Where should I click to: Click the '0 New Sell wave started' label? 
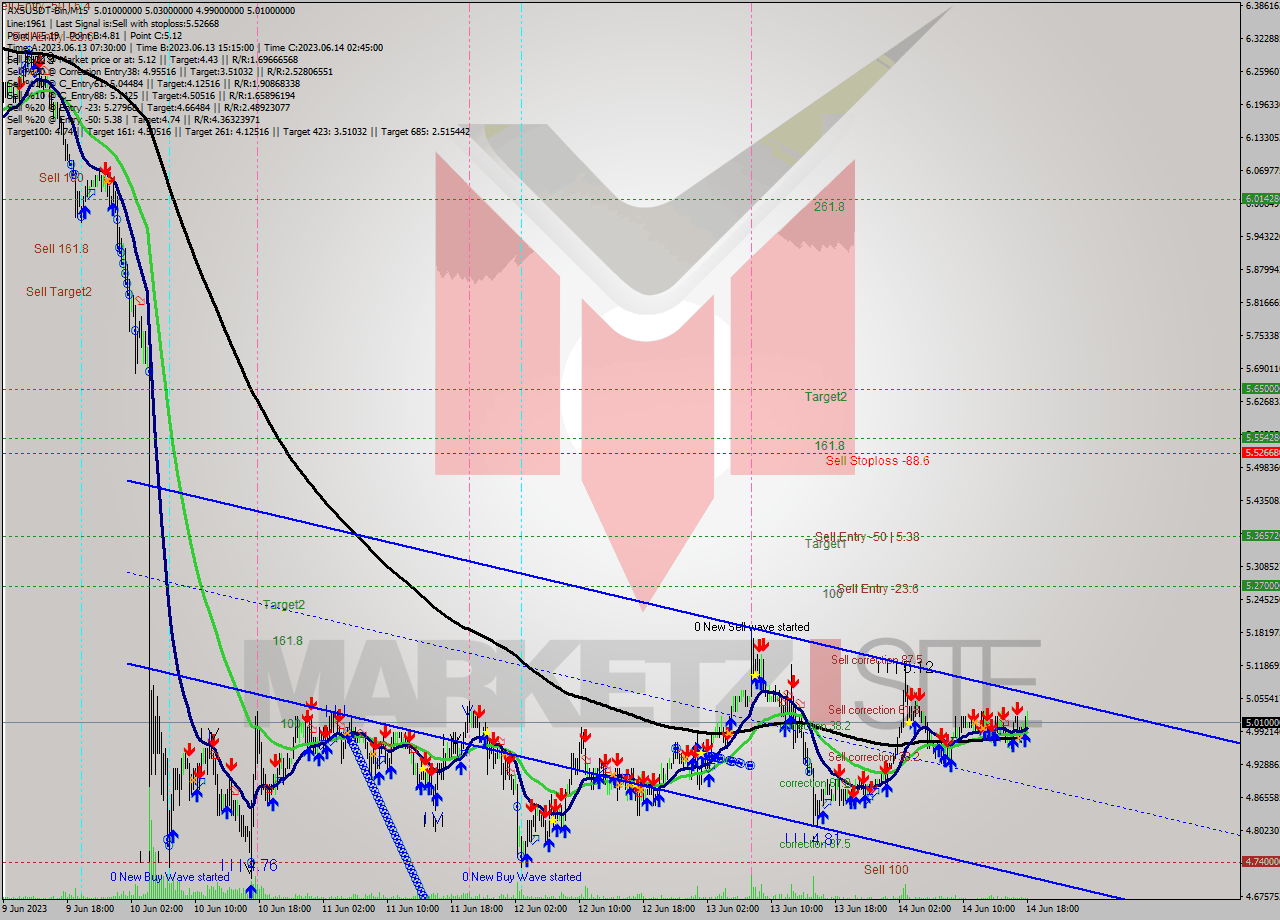point(752,627)
